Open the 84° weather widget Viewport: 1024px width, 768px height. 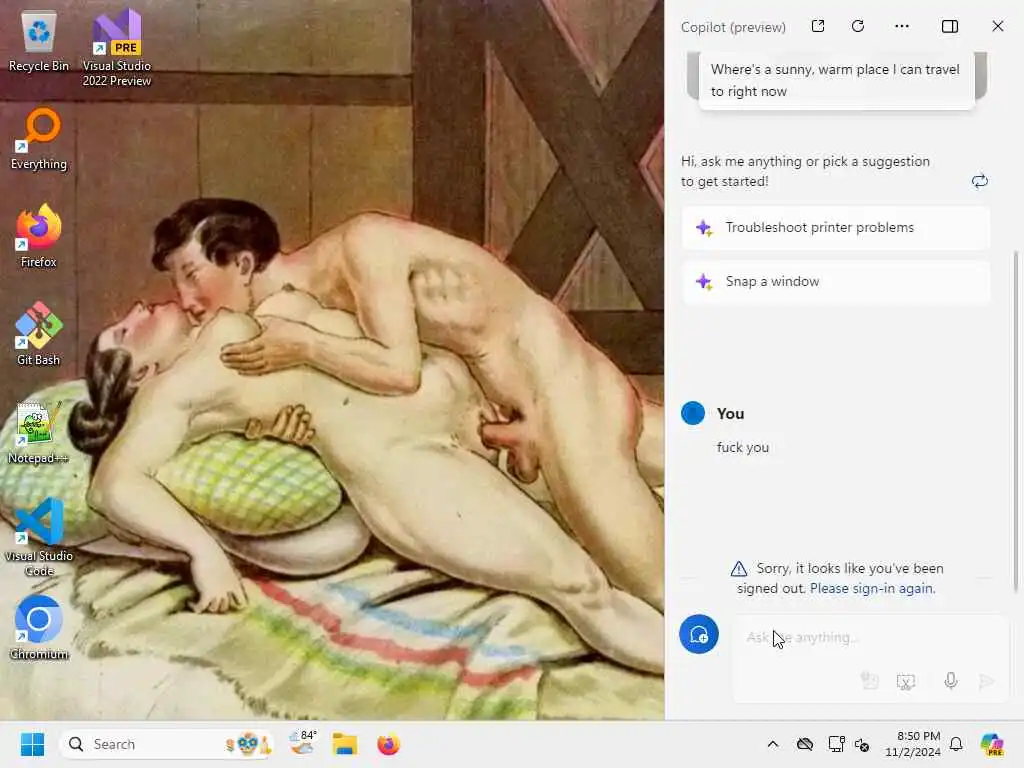click(304, 744)
